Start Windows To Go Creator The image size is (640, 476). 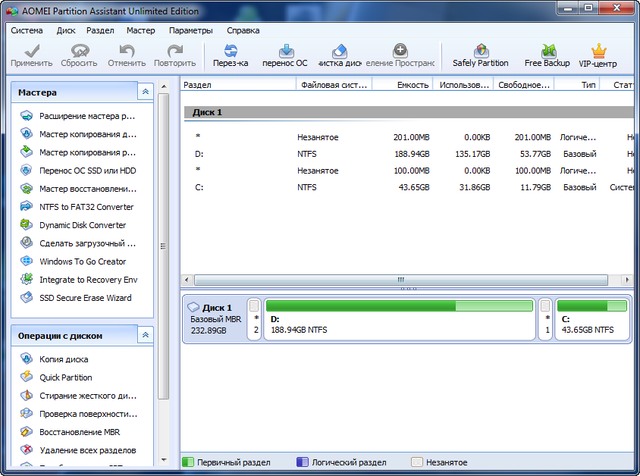point(83,261)
